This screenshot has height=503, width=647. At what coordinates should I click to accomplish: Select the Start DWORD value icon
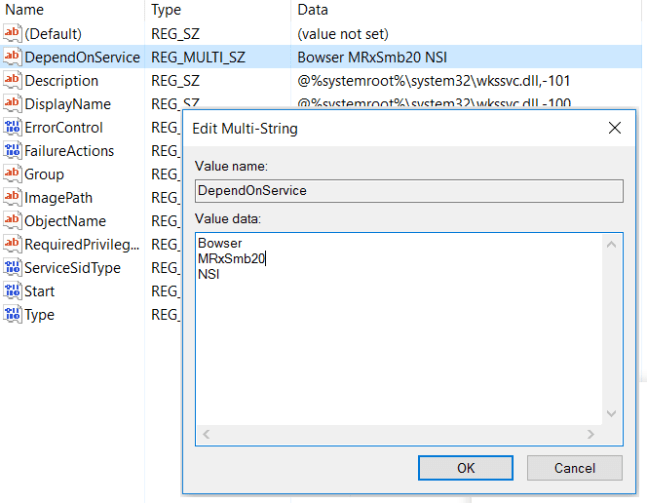point(12,291)
